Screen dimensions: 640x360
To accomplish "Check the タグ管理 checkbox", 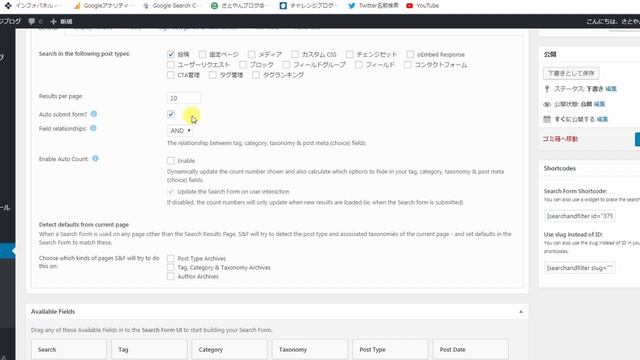I will click(x=213, y=75).
